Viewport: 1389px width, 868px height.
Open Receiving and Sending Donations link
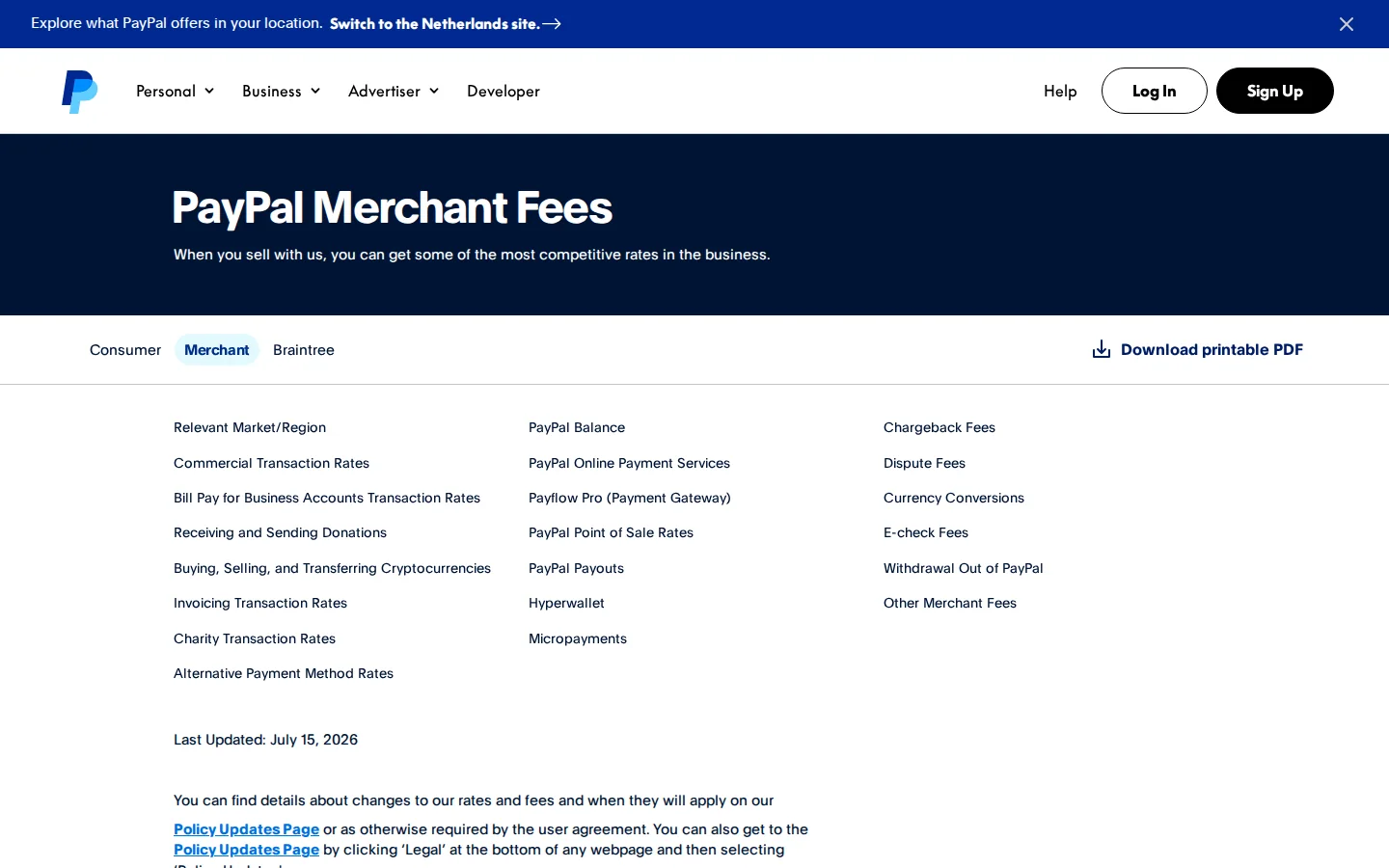(x=280, y=532)
